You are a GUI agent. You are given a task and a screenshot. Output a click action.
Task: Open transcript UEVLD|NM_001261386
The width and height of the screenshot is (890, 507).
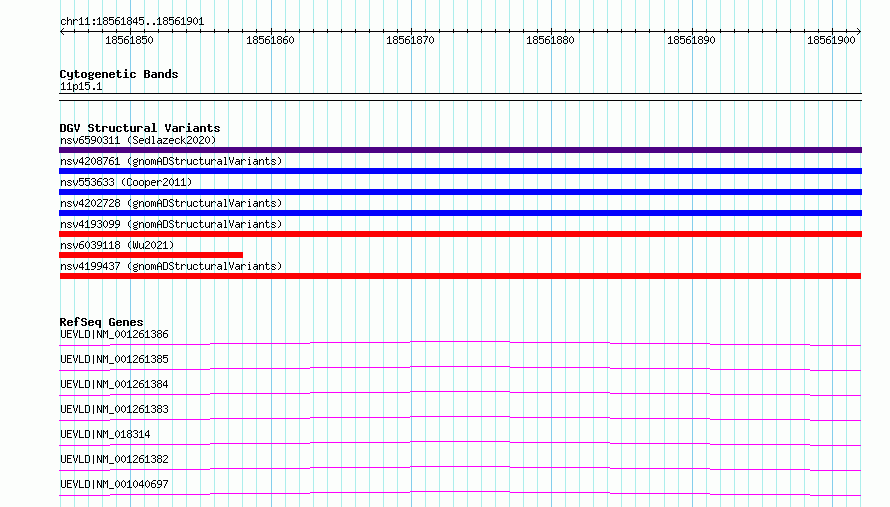pyautogui.click(x=114, y=334)
